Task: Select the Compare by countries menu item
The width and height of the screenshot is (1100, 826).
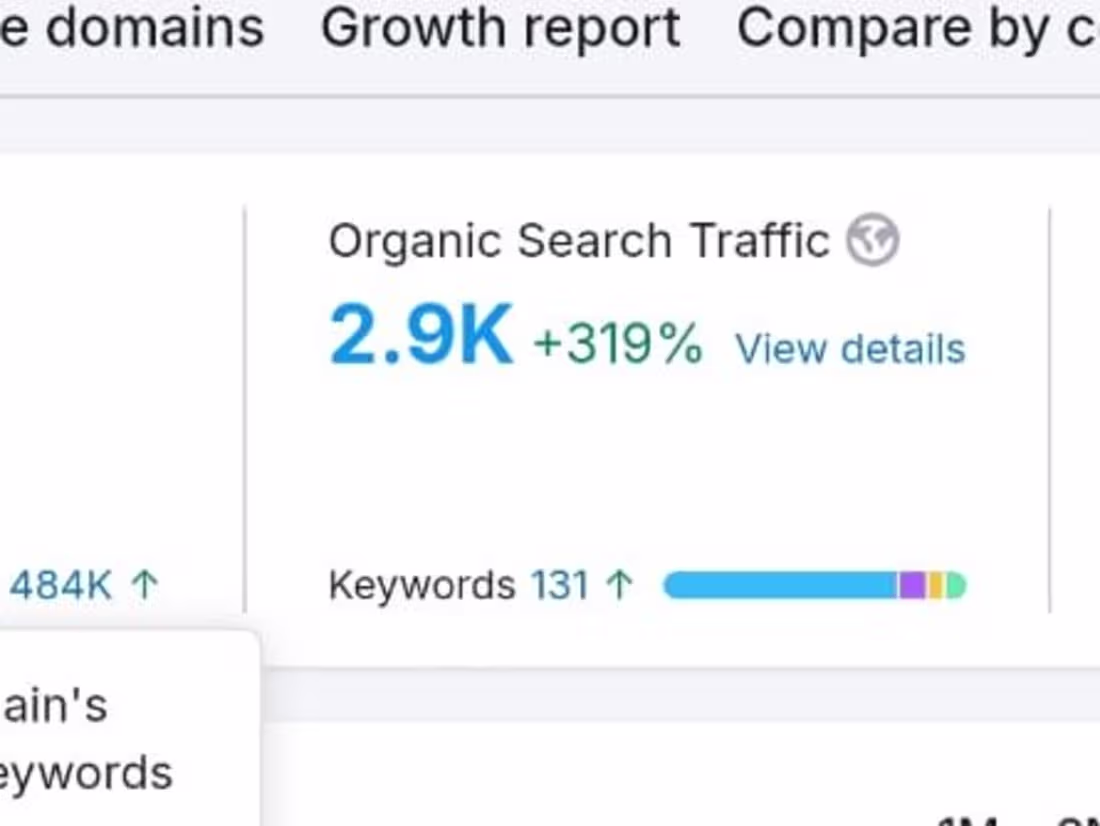Action: coord(915,30)
